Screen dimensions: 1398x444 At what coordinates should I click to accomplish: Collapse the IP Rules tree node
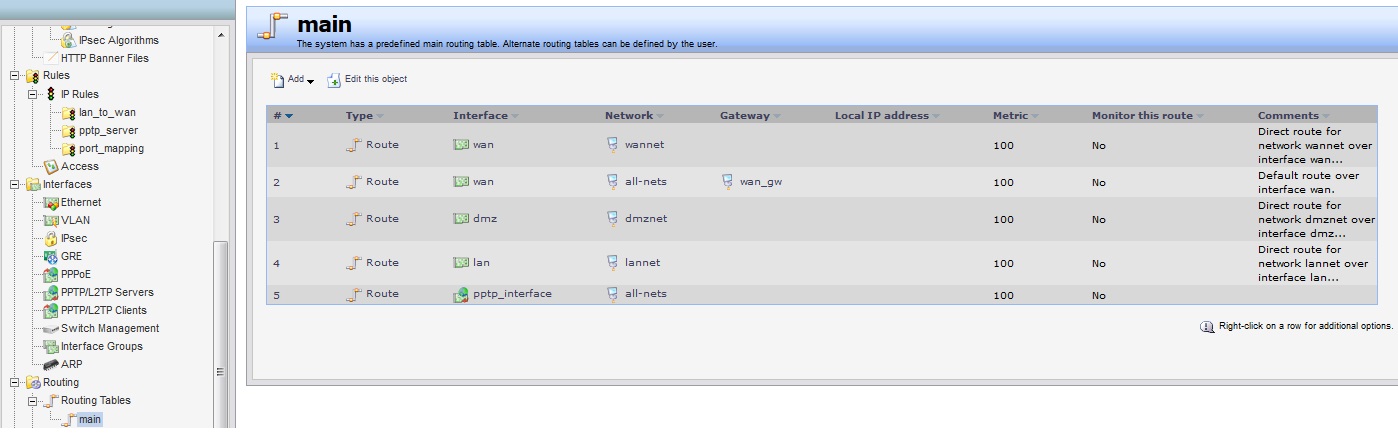click(x=32, y=94)
